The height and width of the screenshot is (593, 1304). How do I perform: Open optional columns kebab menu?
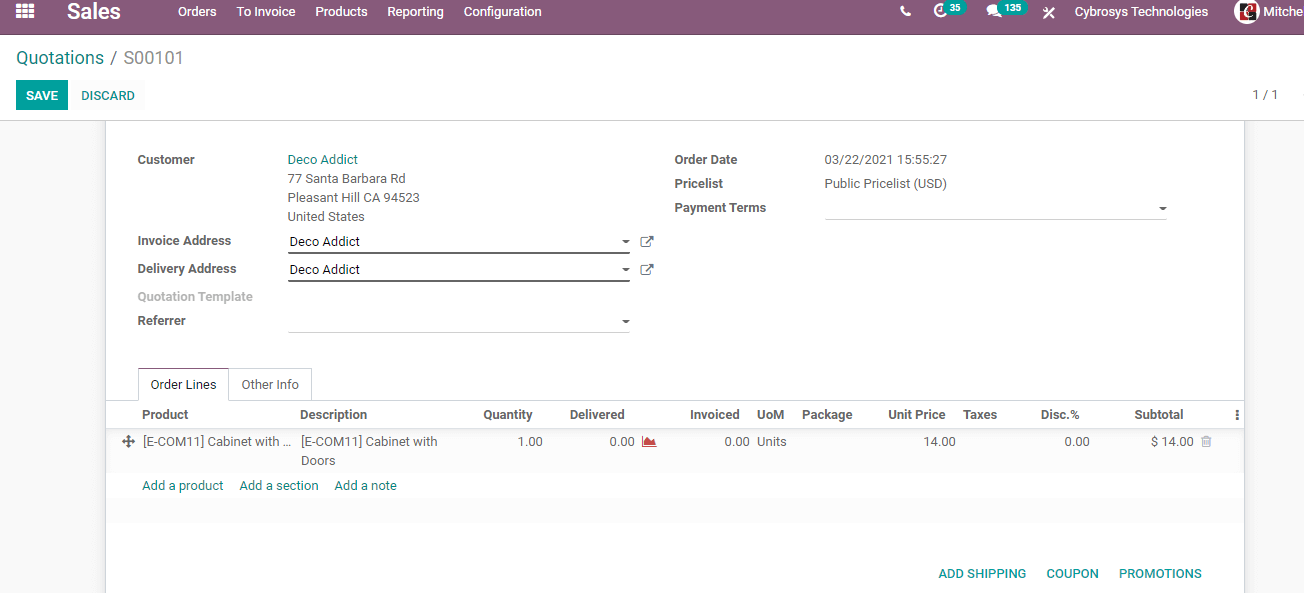(1237, 415)
